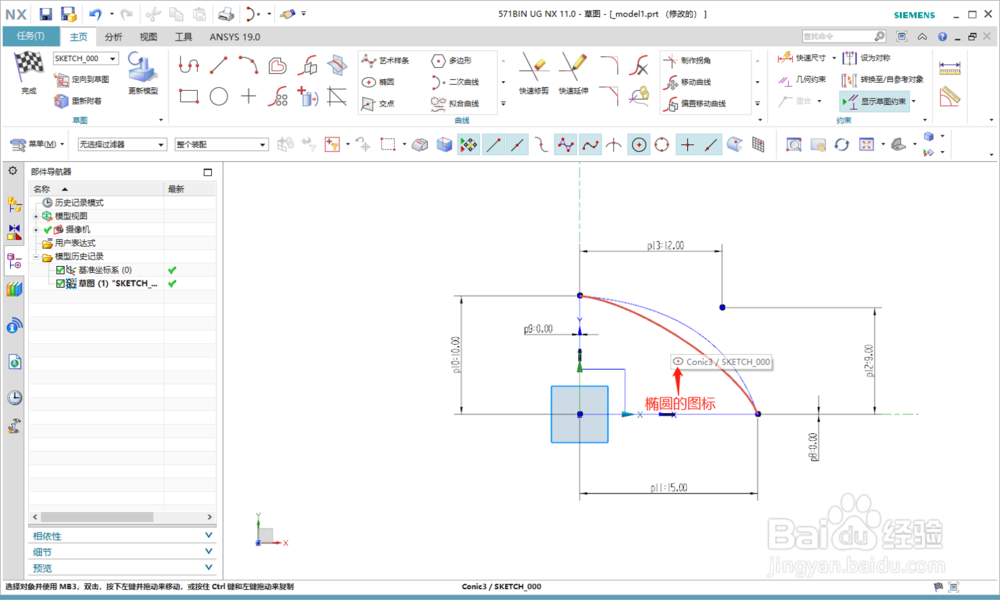Select the Point tool plus icon
Screen dimensions: 1000x600
(x=248, y=96)
